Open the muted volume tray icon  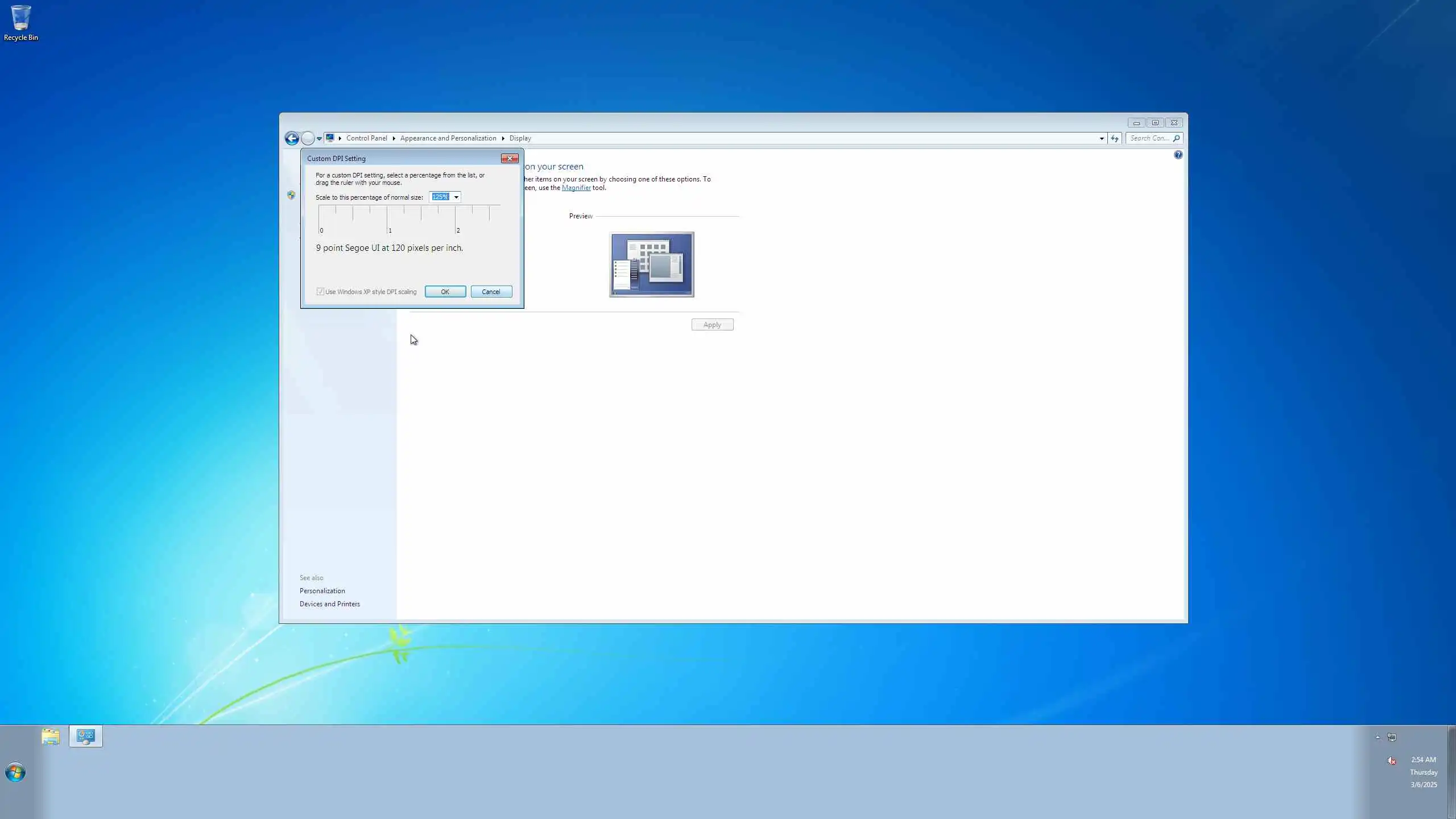point(1391,760)
